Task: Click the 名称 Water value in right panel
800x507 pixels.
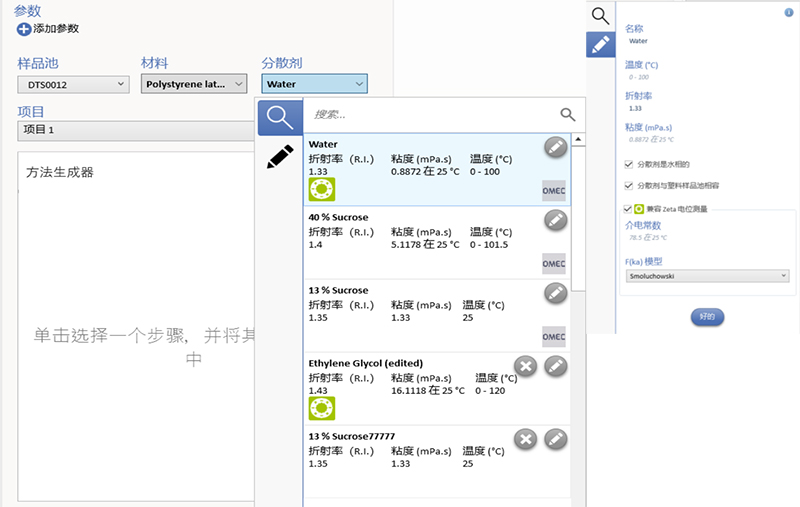Action: click(x=638, y=41)
